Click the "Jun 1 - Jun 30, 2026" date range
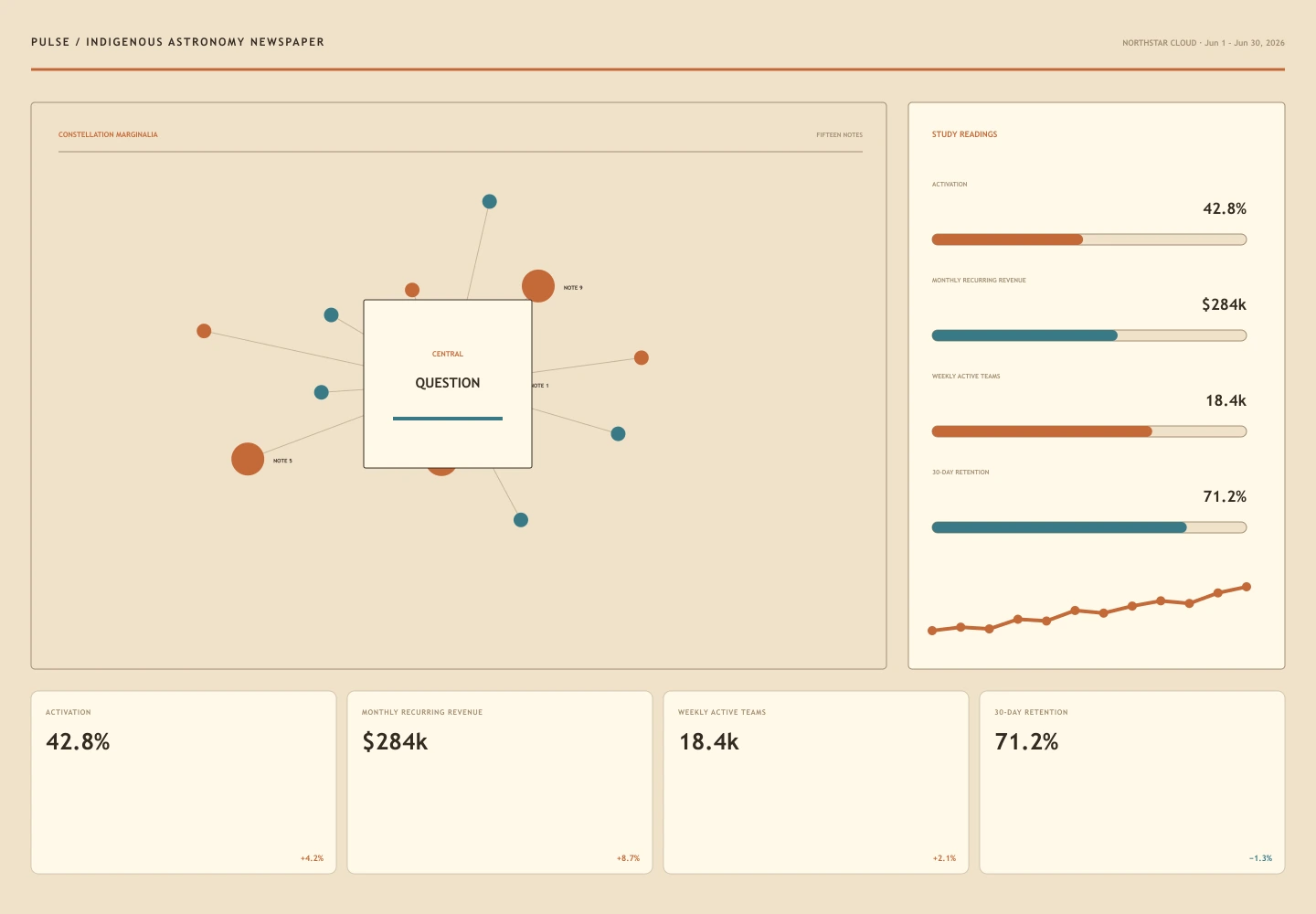Image resolution: width=1316 pixels, height=914 pixels. pyautogui.click(x=1245, y=43)
